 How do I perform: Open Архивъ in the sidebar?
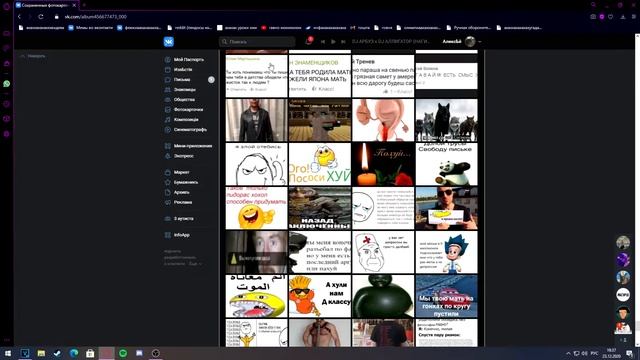click(181, 192)
